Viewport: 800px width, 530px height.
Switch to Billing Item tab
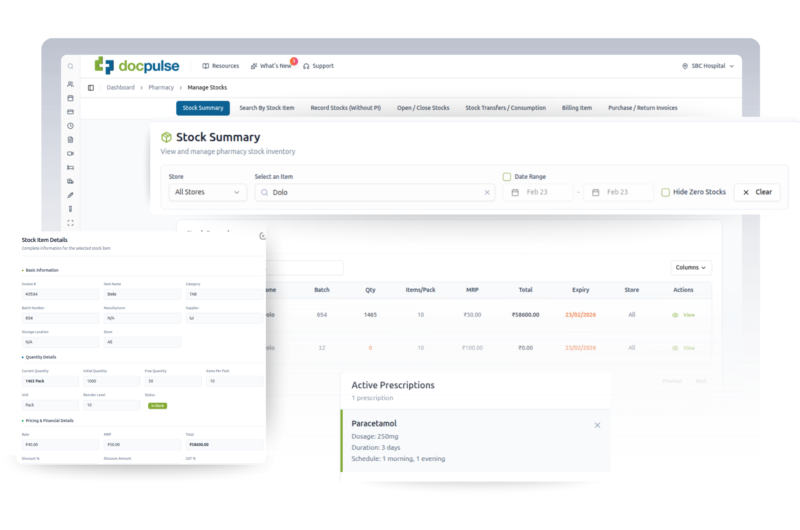coord(577,108)
